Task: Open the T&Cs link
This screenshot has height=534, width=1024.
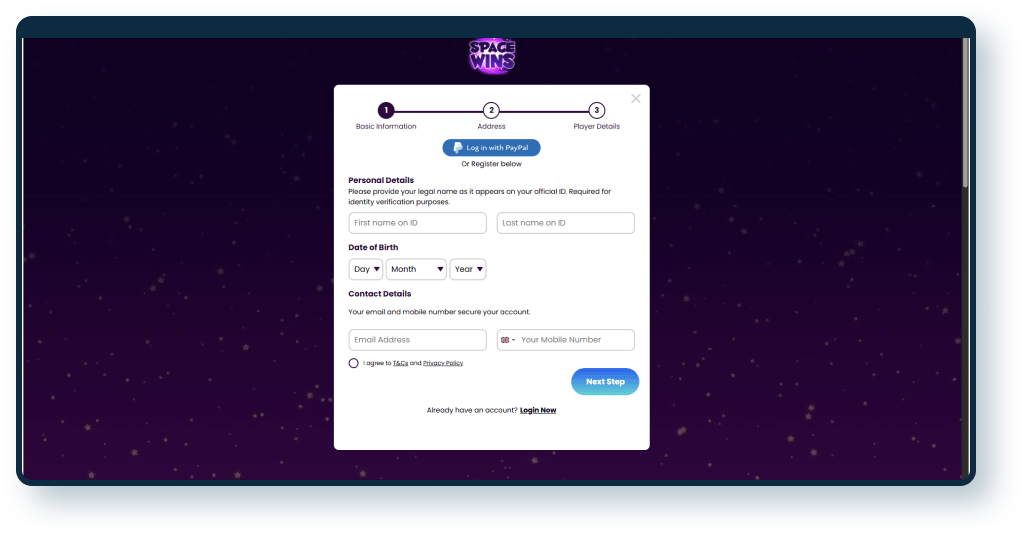Action: (x=400, y=363)
